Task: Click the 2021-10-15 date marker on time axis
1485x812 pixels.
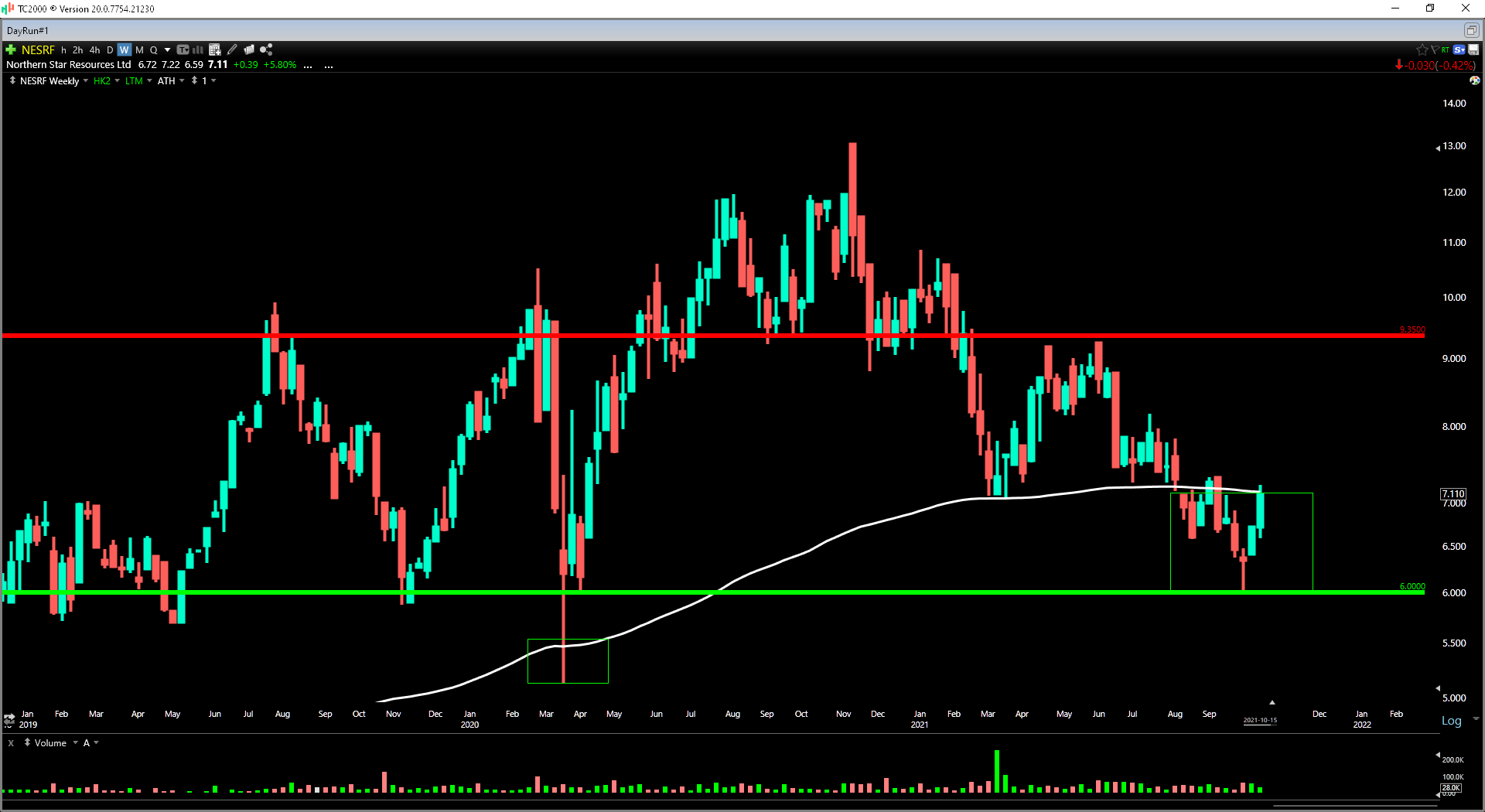Action: [x=1260, y=721]
